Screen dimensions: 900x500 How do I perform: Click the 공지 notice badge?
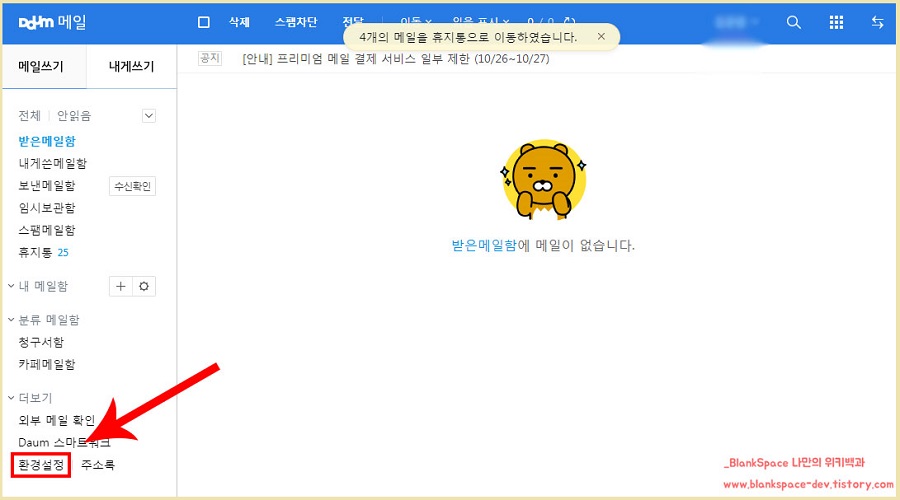tap(210, 58)
